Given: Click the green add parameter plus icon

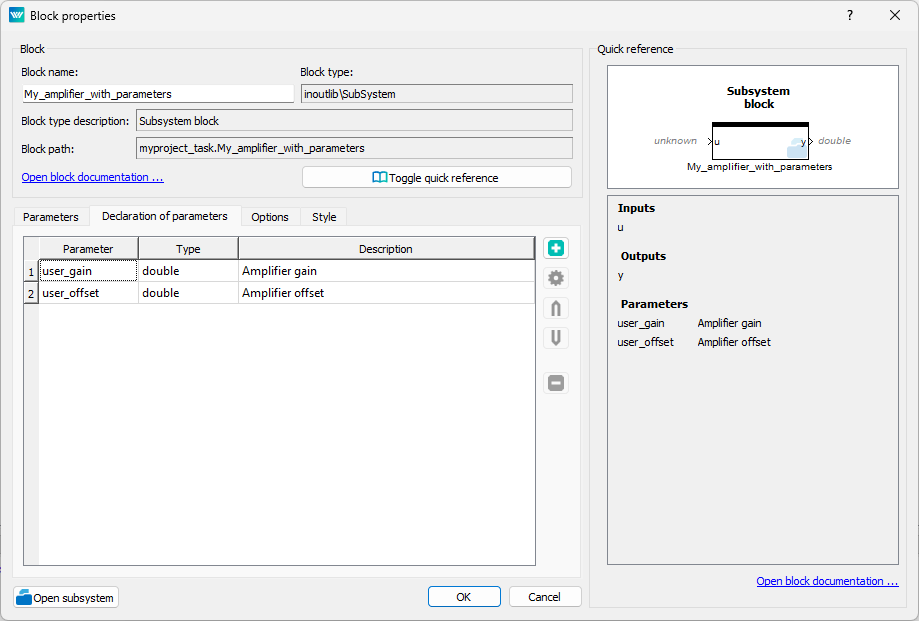Looking at the screenshot, I should click(556, 248).
